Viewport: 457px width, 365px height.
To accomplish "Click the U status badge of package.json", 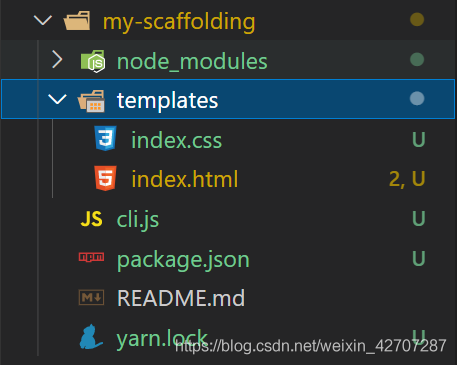I will pos(419,258).
